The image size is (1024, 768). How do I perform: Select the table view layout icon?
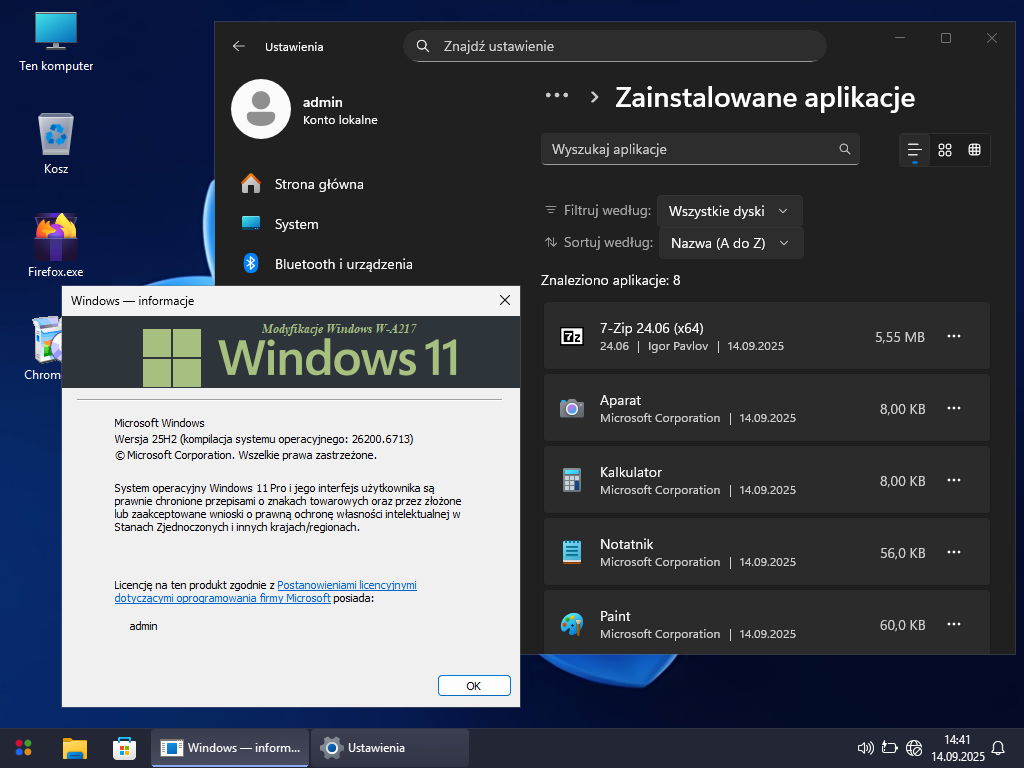[x=974, y=150]
